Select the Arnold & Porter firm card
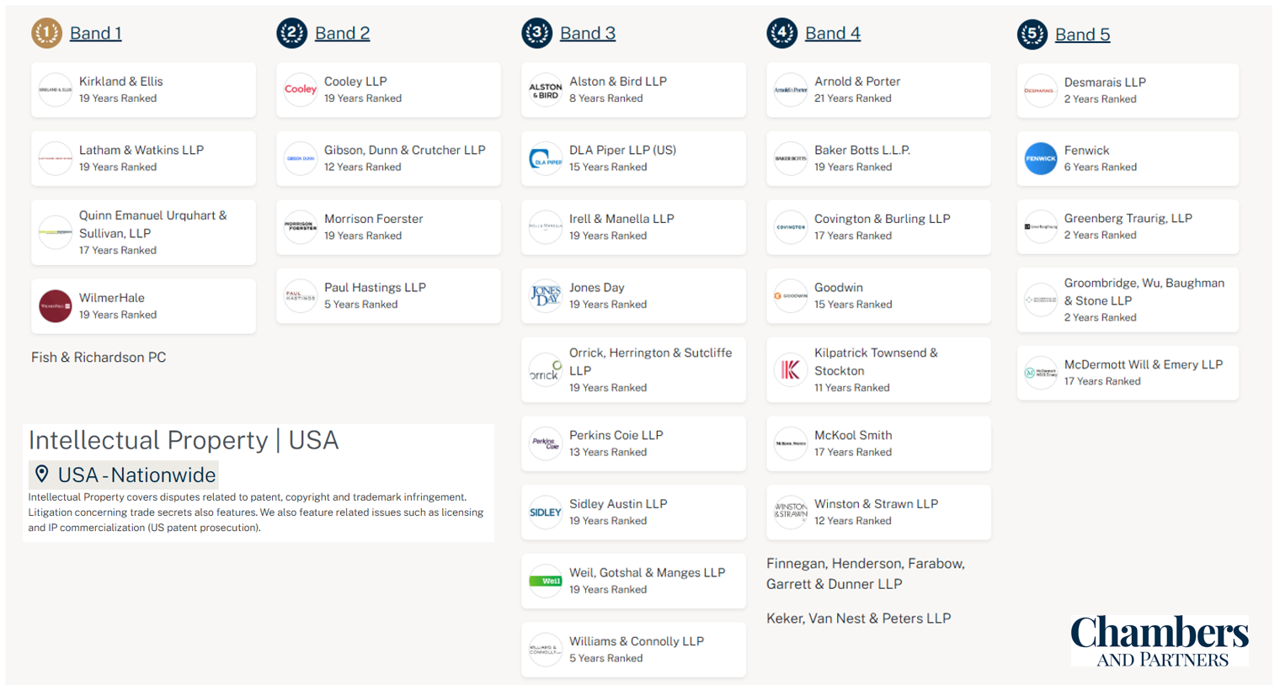Screen dimensions: 1280x690 click(878, 90)
